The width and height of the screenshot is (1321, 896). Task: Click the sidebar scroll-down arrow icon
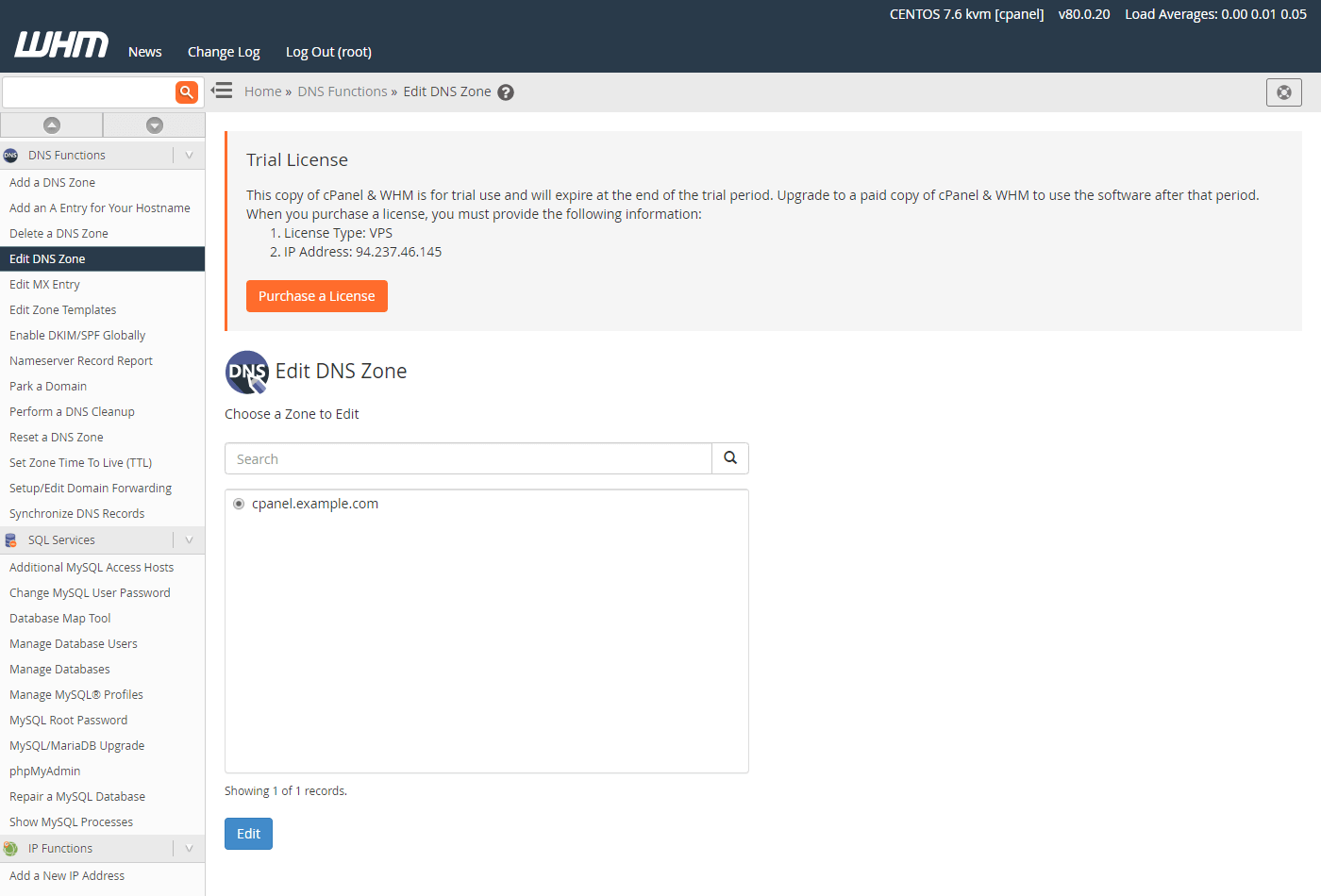[x=155, y=125]
